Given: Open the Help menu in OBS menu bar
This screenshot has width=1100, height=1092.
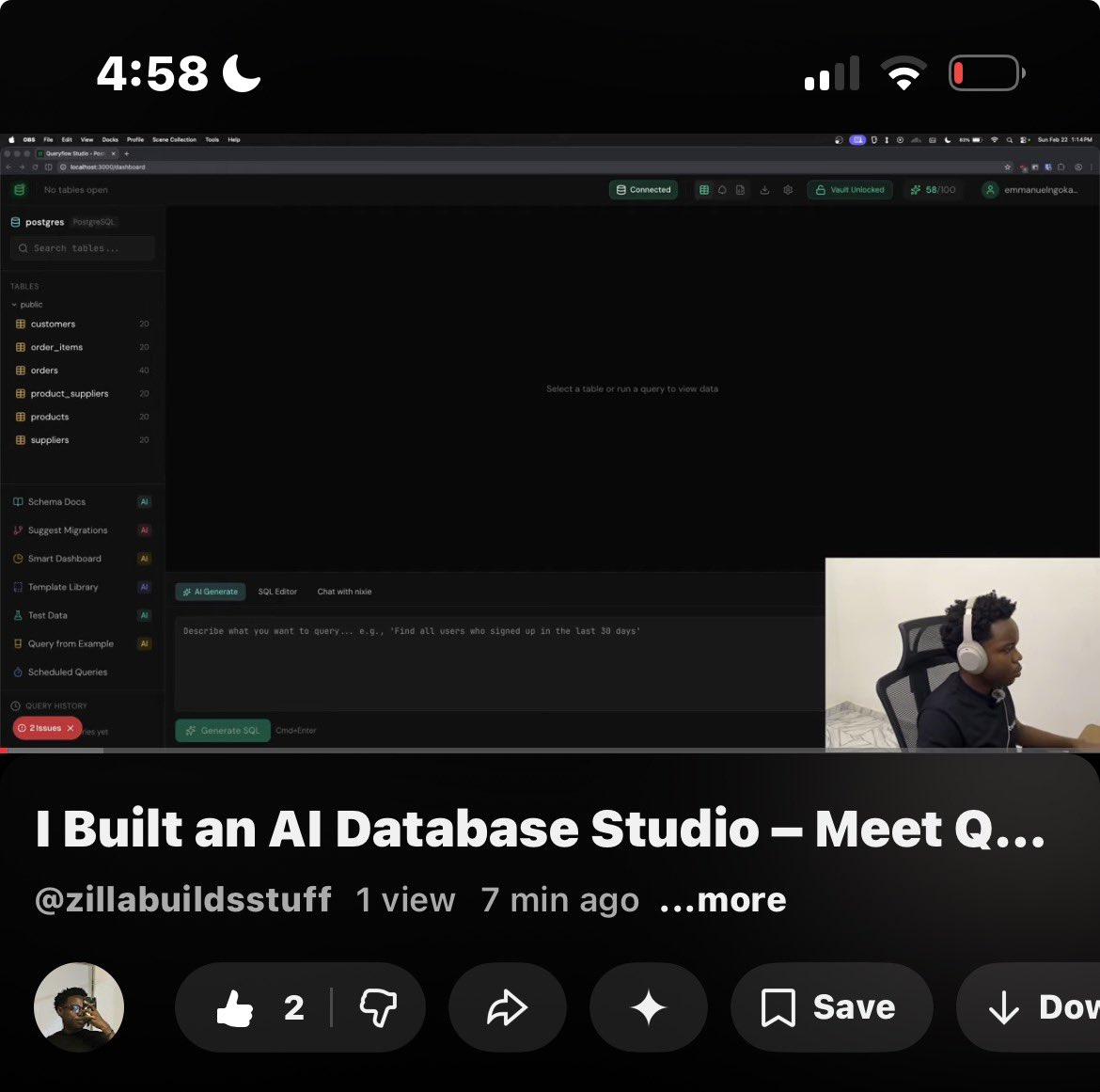Looking at the screenshot, I should click(x=233, y=139).
